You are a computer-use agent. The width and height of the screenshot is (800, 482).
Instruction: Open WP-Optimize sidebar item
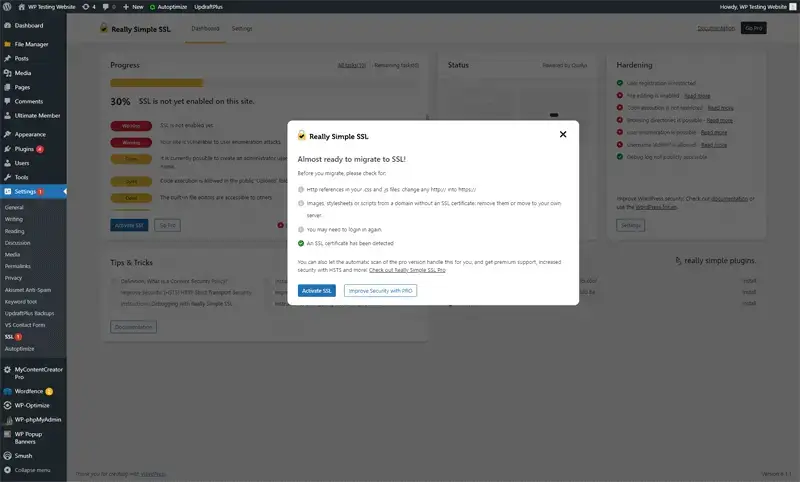33,405
